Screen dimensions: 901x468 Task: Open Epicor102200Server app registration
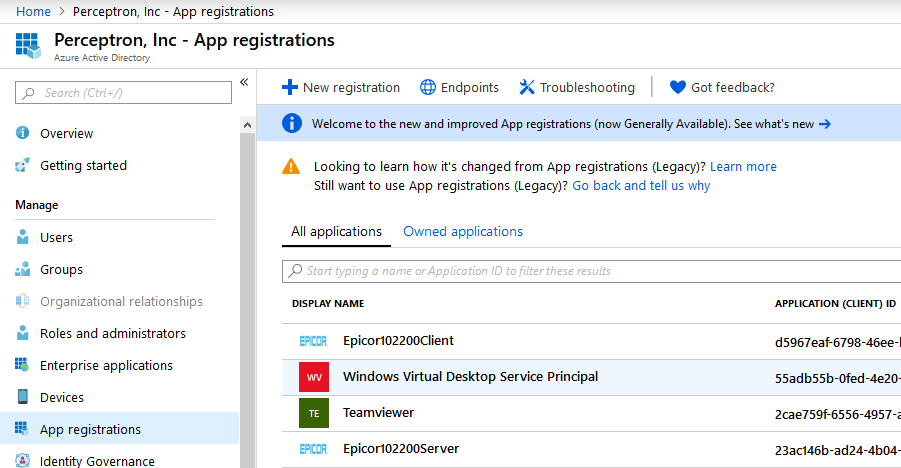(x=401, y=449)
